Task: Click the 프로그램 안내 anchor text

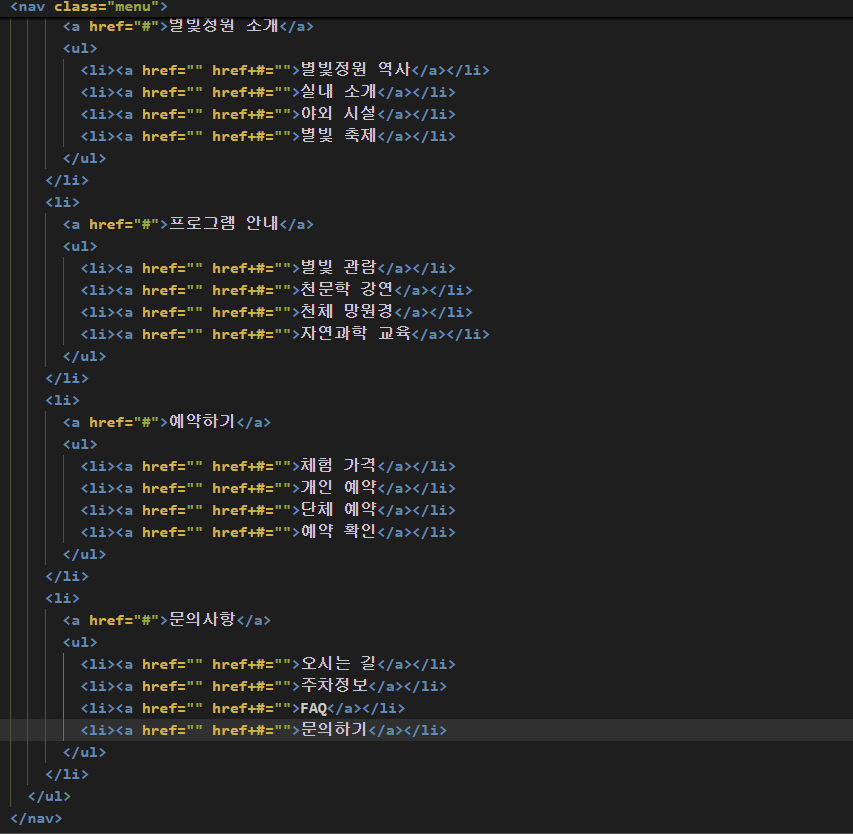Action: pos(224,224)
